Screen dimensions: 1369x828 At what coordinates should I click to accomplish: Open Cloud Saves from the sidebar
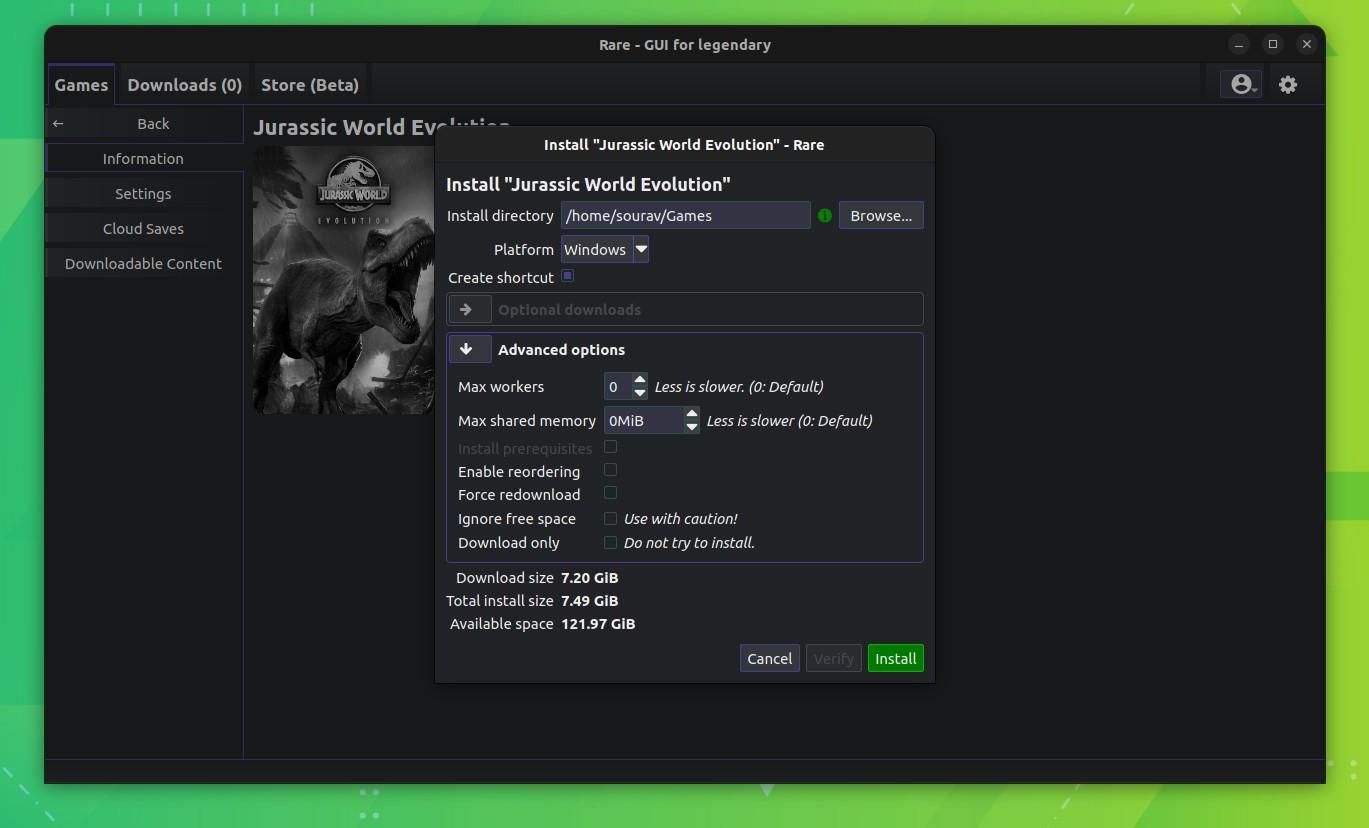click(x=143, y=228)
